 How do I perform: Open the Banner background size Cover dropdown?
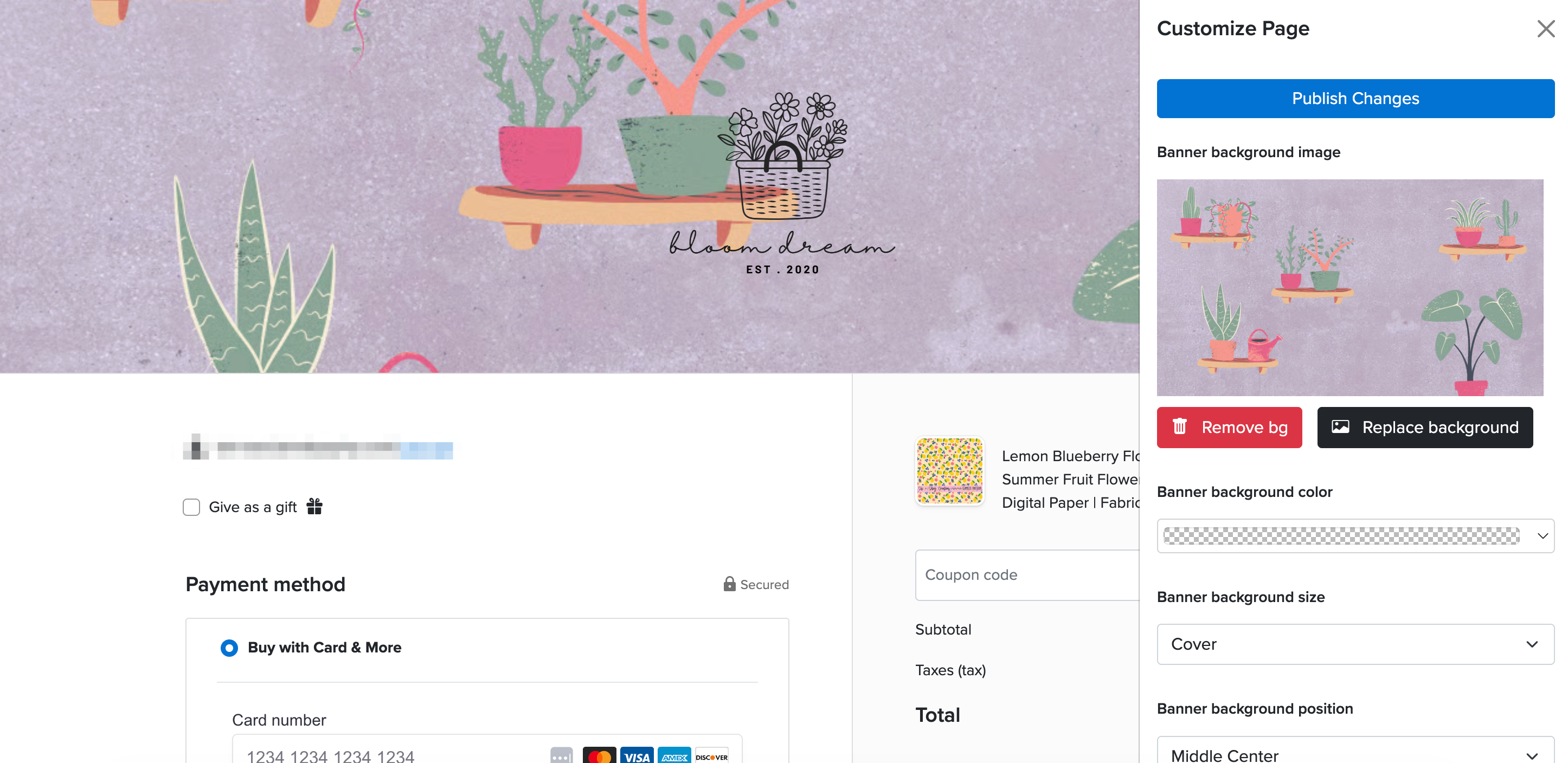pyautogui.click(x=1355, y=644)
